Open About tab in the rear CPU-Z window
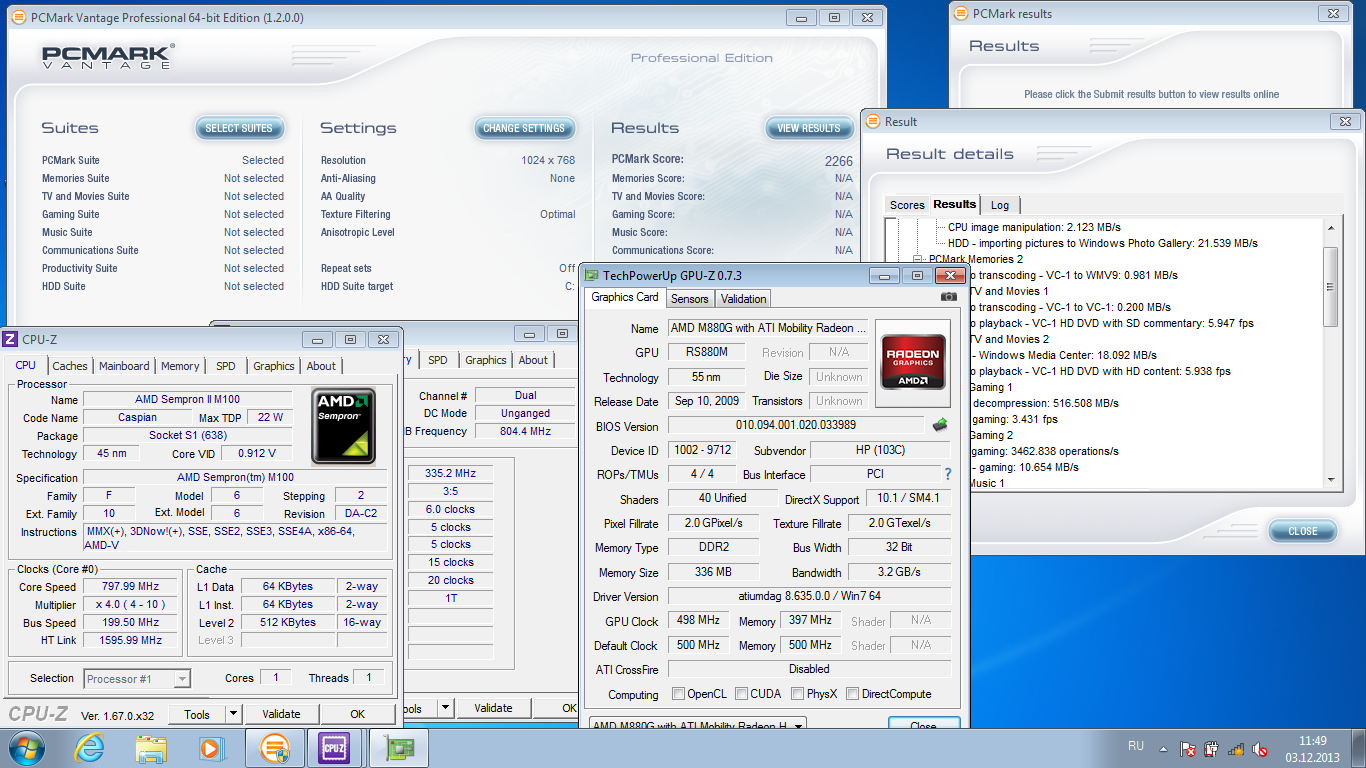This screenshot has width=1366, height=768. 533,360
